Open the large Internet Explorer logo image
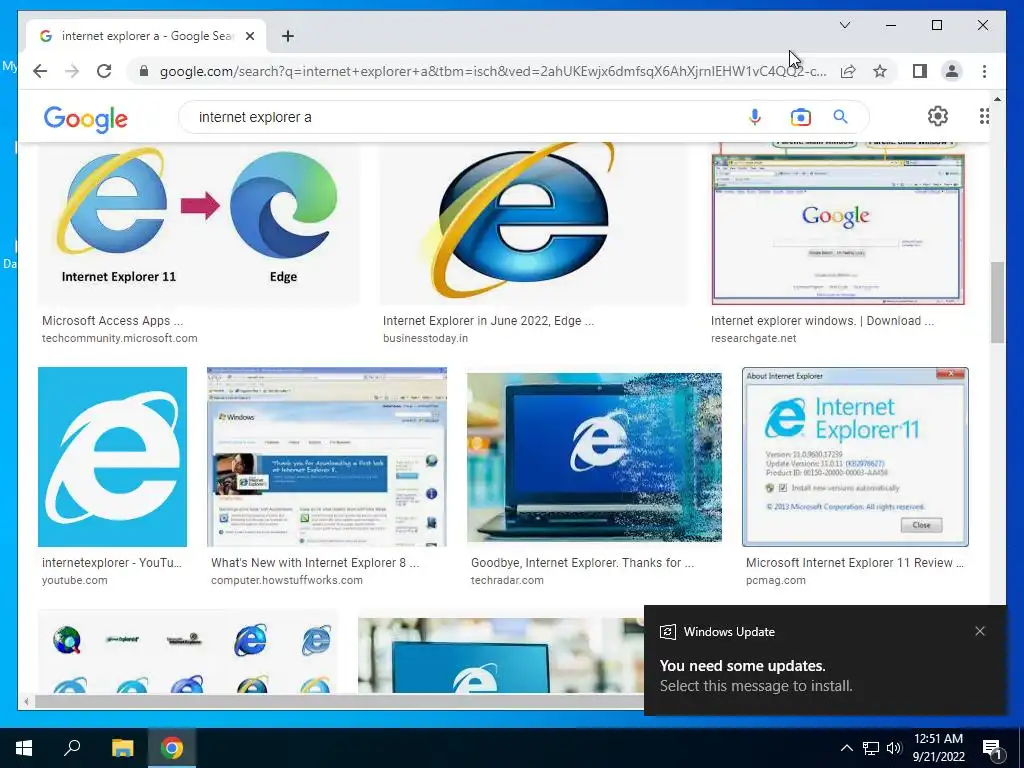Viewport: 1024px width, 768px height. [x=534, y=223]
